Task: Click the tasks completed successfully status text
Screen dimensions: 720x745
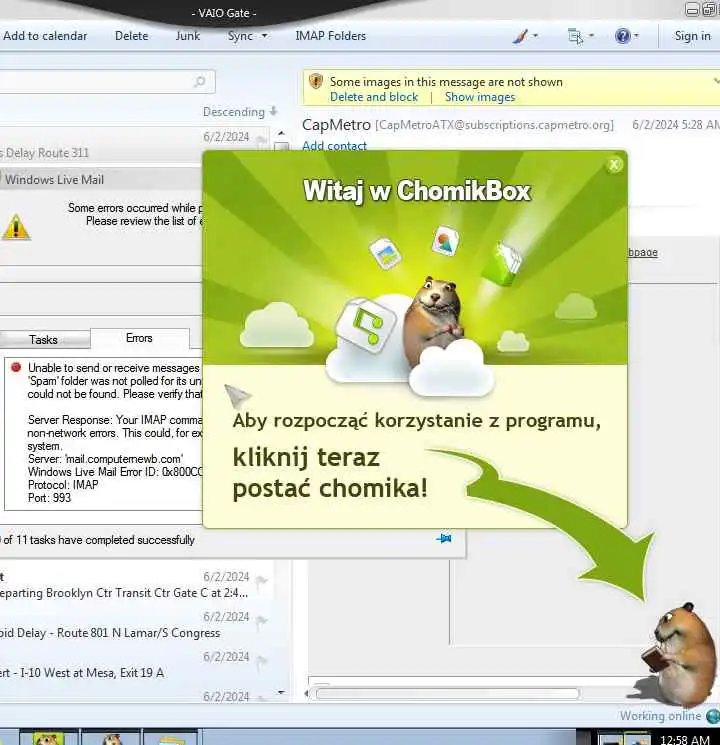Action: coord(97,540)
